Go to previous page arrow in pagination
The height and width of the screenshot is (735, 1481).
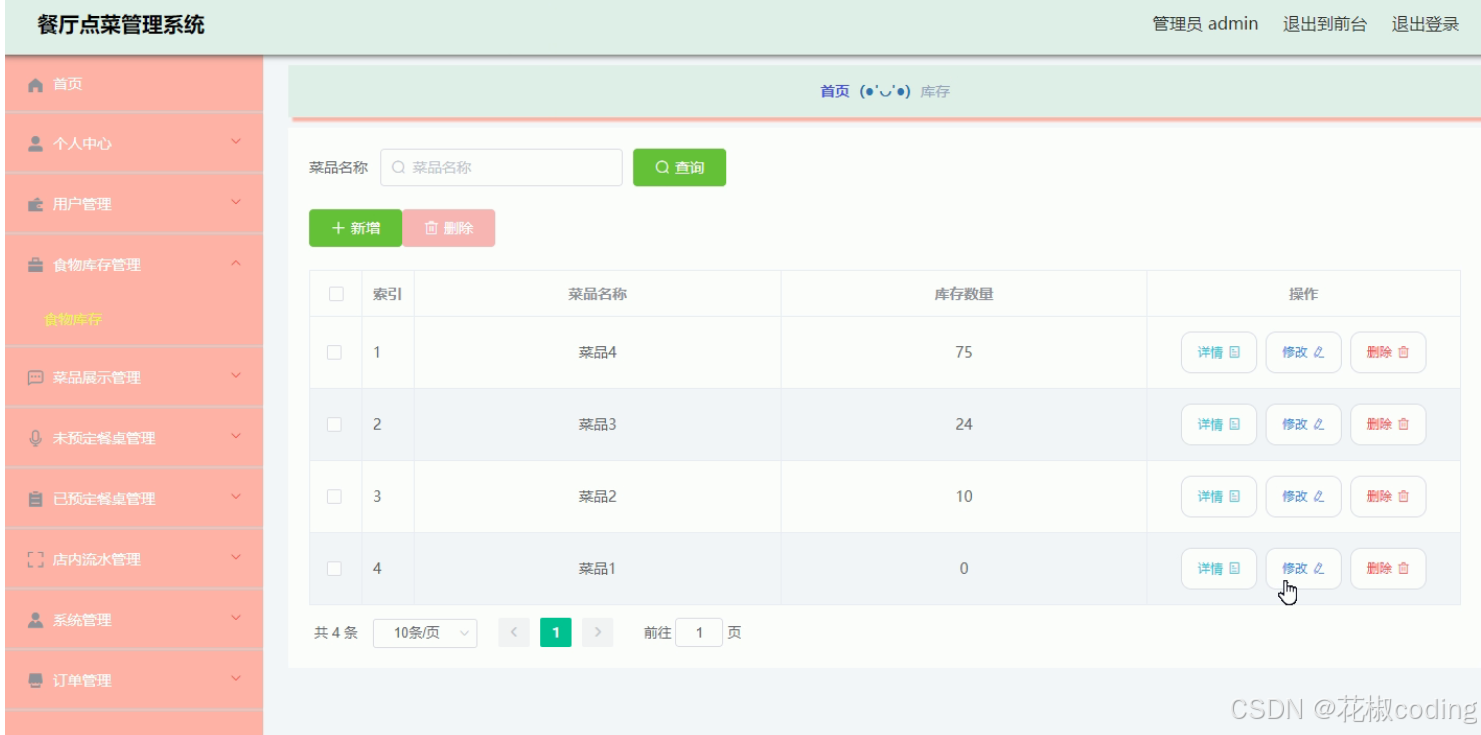tap(514, 632)
